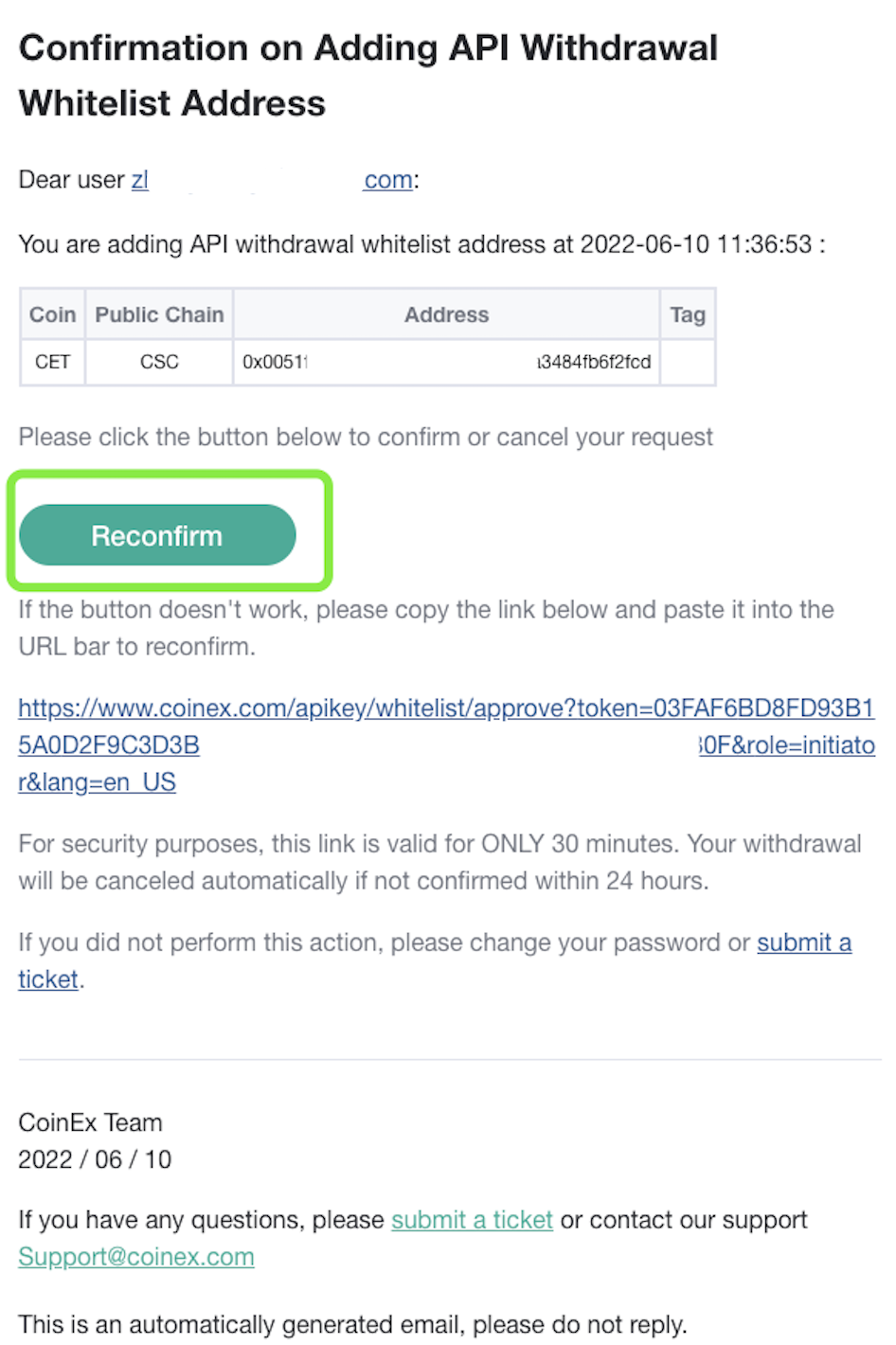Click the green Reconfirm button
Viewport: 896px width, 1345px height.
pos(157,535)
